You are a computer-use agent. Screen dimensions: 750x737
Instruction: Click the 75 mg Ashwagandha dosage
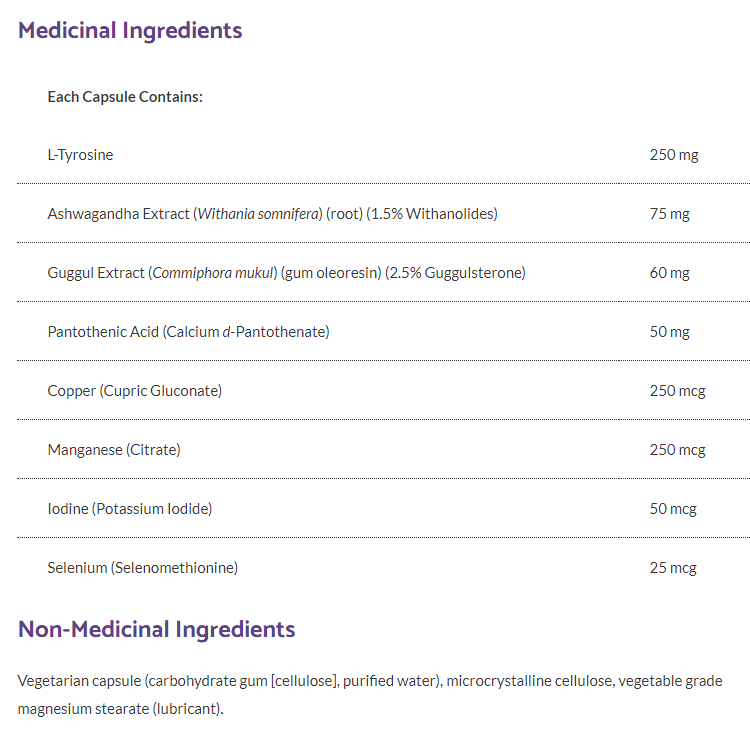click(x=669, y=214)
